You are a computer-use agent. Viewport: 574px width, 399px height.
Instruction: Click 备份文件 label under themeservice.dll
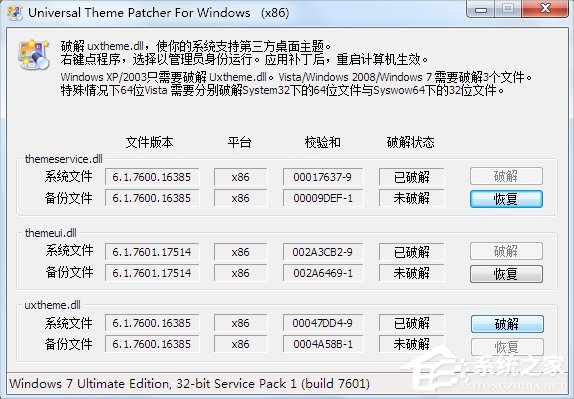(x=68, y=198)
